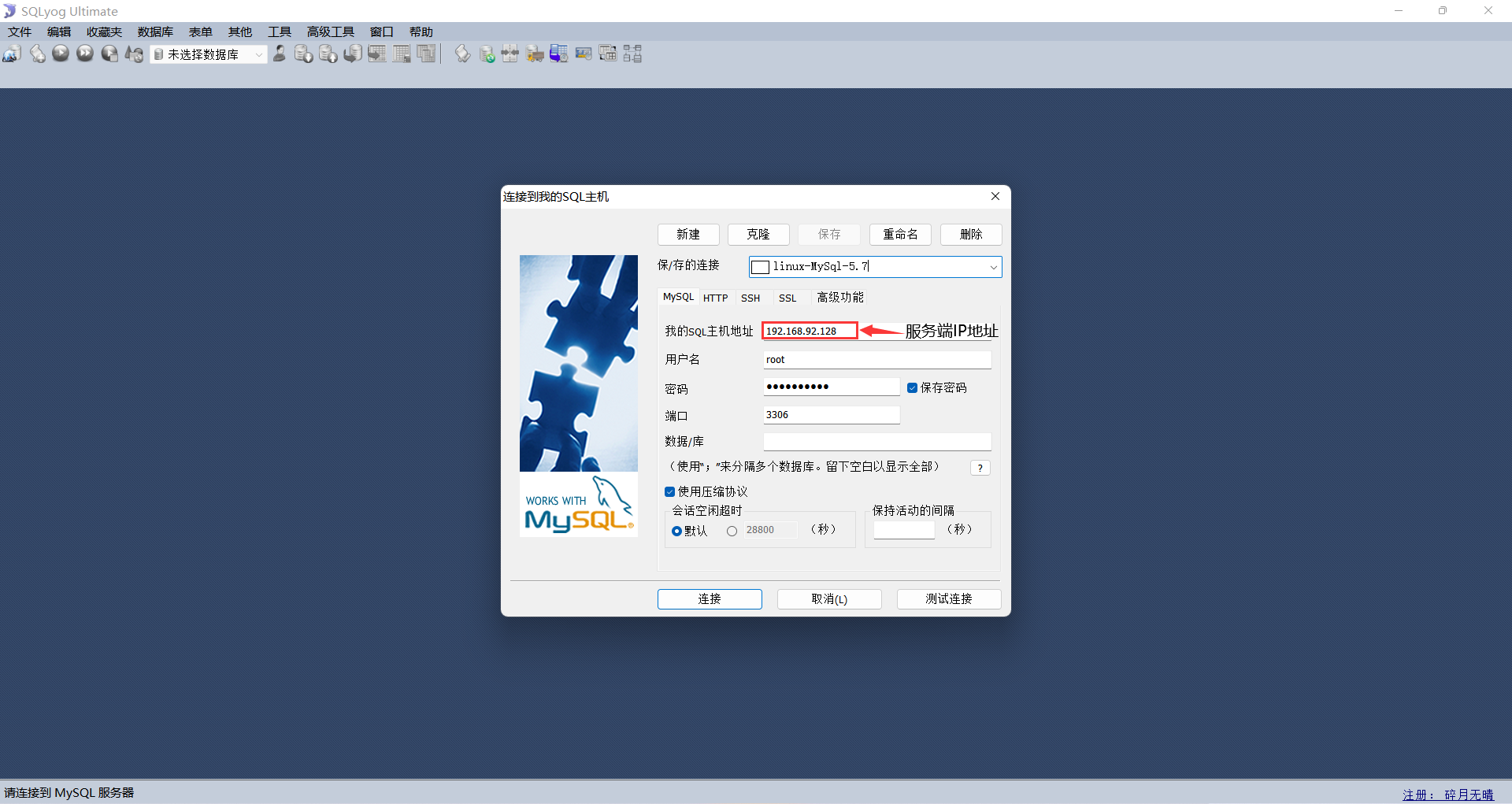This screenshot has width=1512, height=804.
Task: Open the 高级工具 menu
Action: click(x=331, y=31)
